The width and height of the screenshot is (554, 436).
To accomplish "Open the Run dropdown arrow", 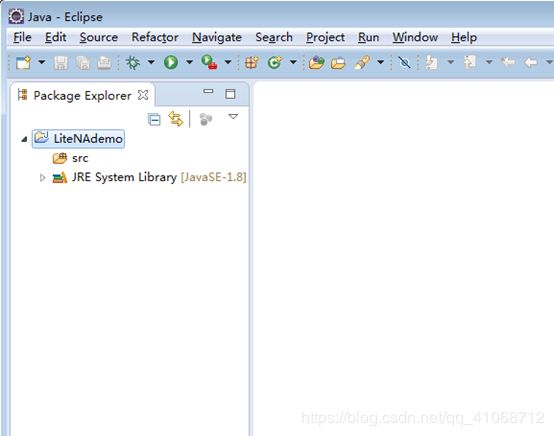I will pyautogui.click(x=189, y=62).
